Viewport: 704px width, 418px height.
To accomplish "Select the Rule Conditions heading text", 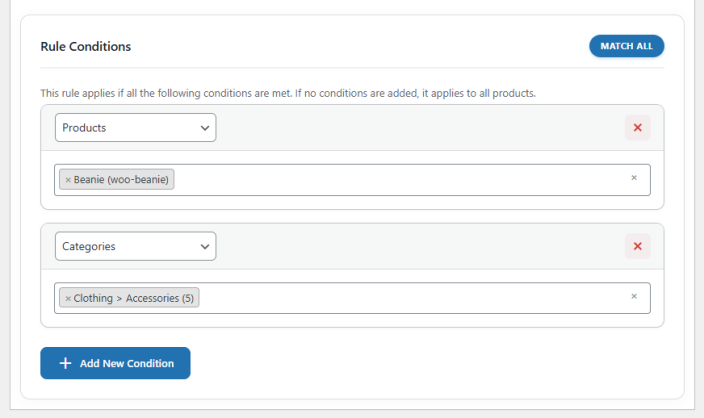I will (86, 47).
